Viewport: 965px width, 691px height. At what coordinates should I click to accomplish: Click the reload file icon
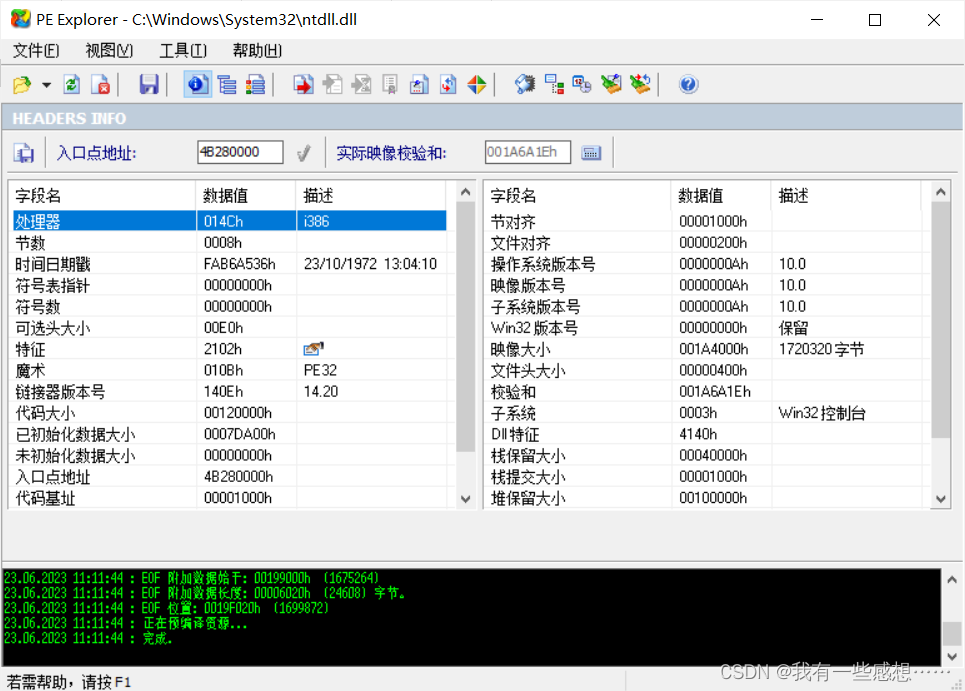tap(71, 84)
